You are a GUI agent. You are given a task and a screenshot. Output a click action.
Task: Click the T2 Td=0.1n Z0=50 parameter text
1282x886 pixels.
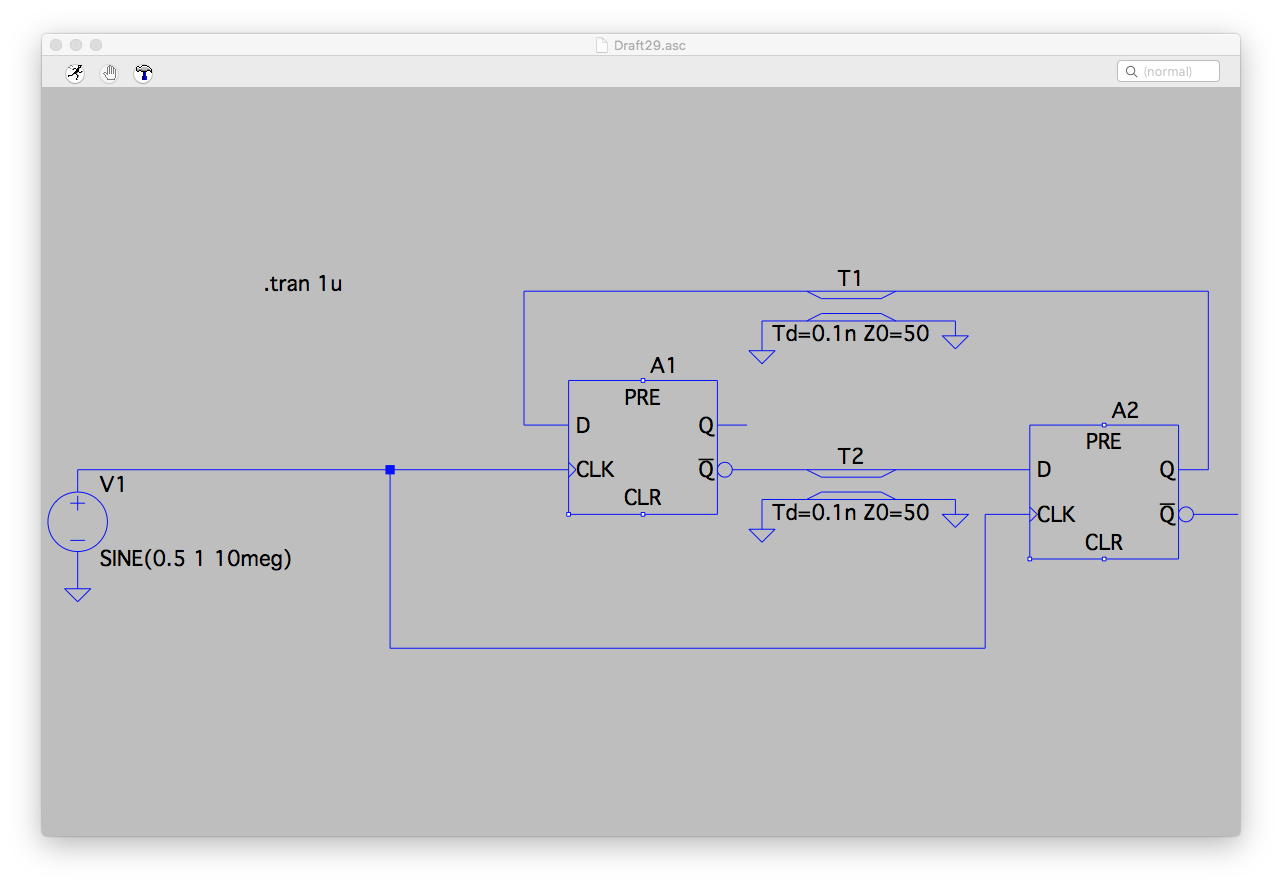851,513
